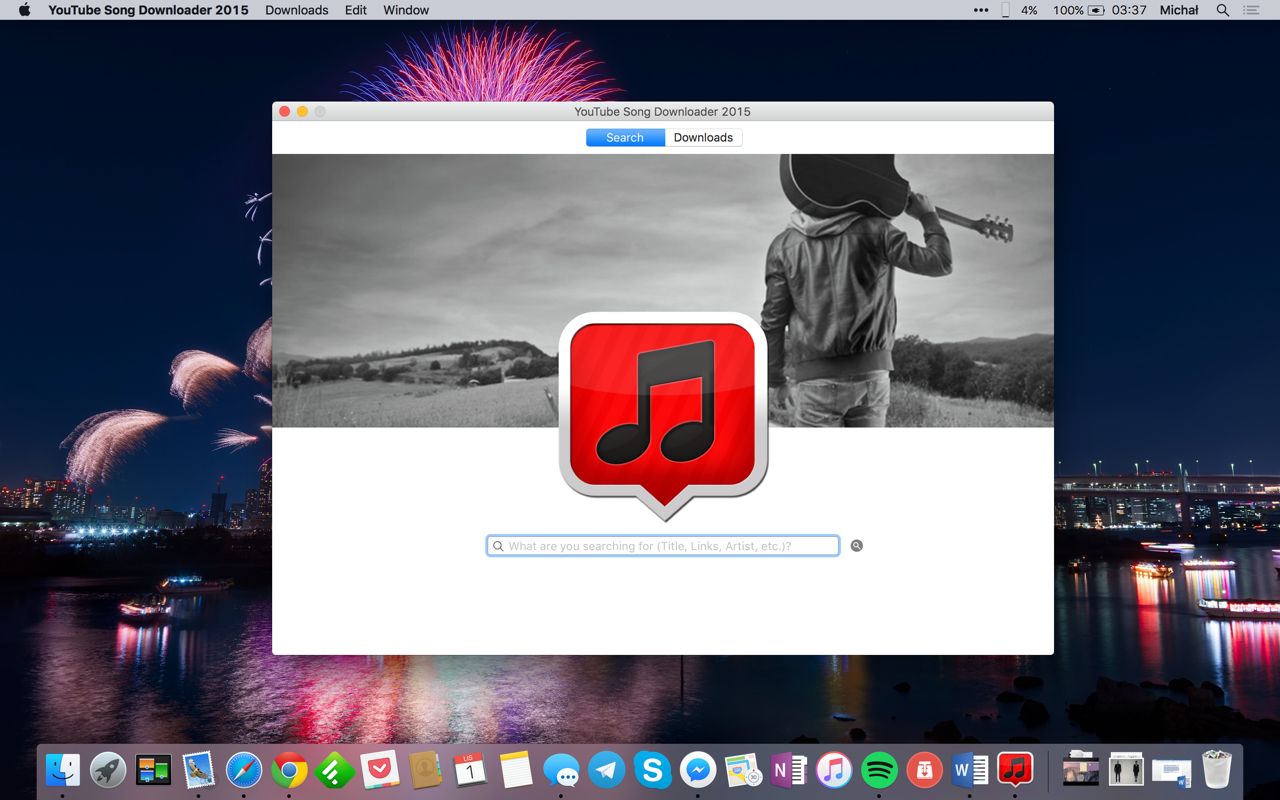Click the Michał user name in menu bar

(x=1179, y=10)
